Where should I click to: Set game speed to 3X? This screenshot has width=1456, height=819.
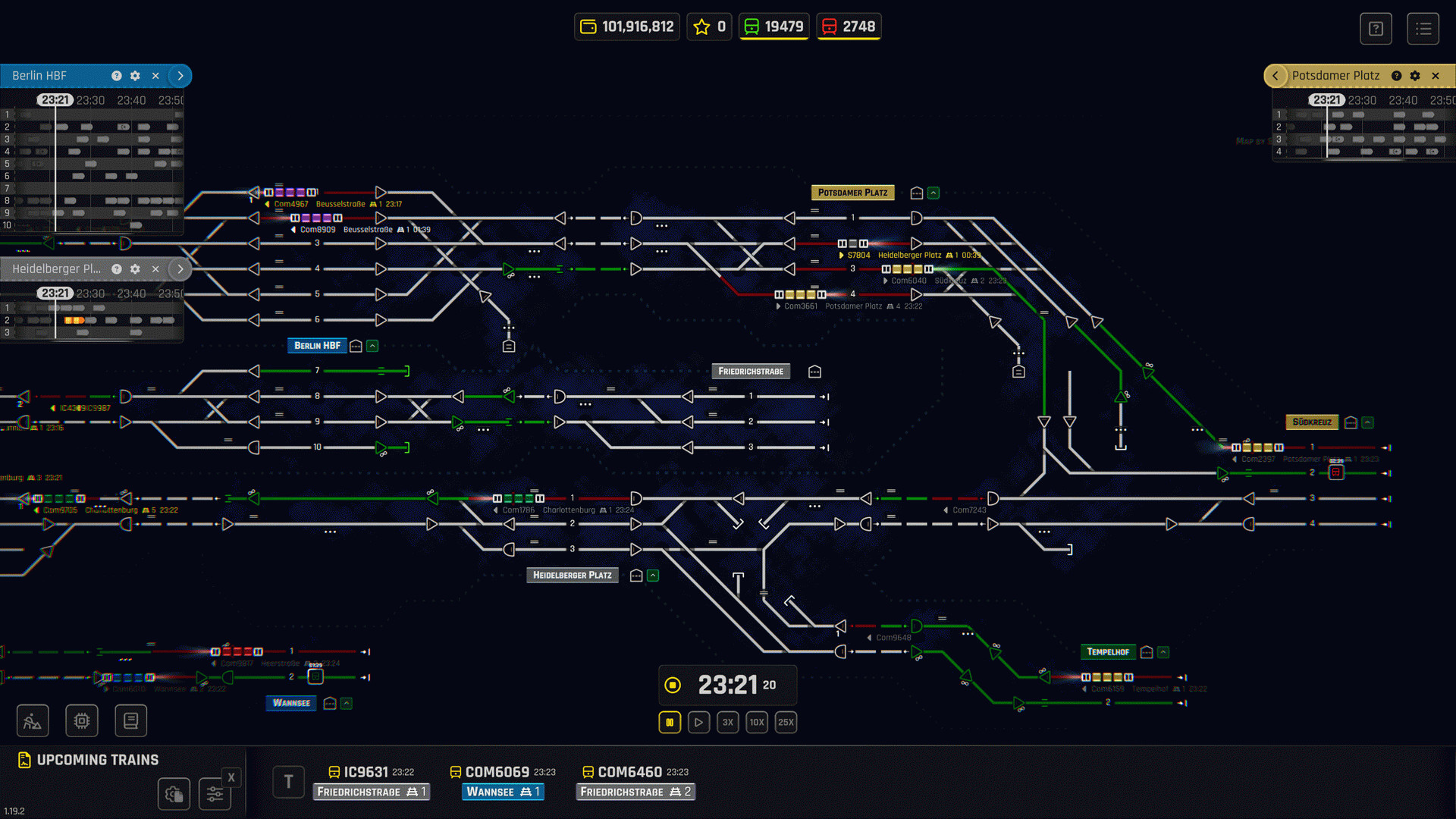(x=727, y=723)
